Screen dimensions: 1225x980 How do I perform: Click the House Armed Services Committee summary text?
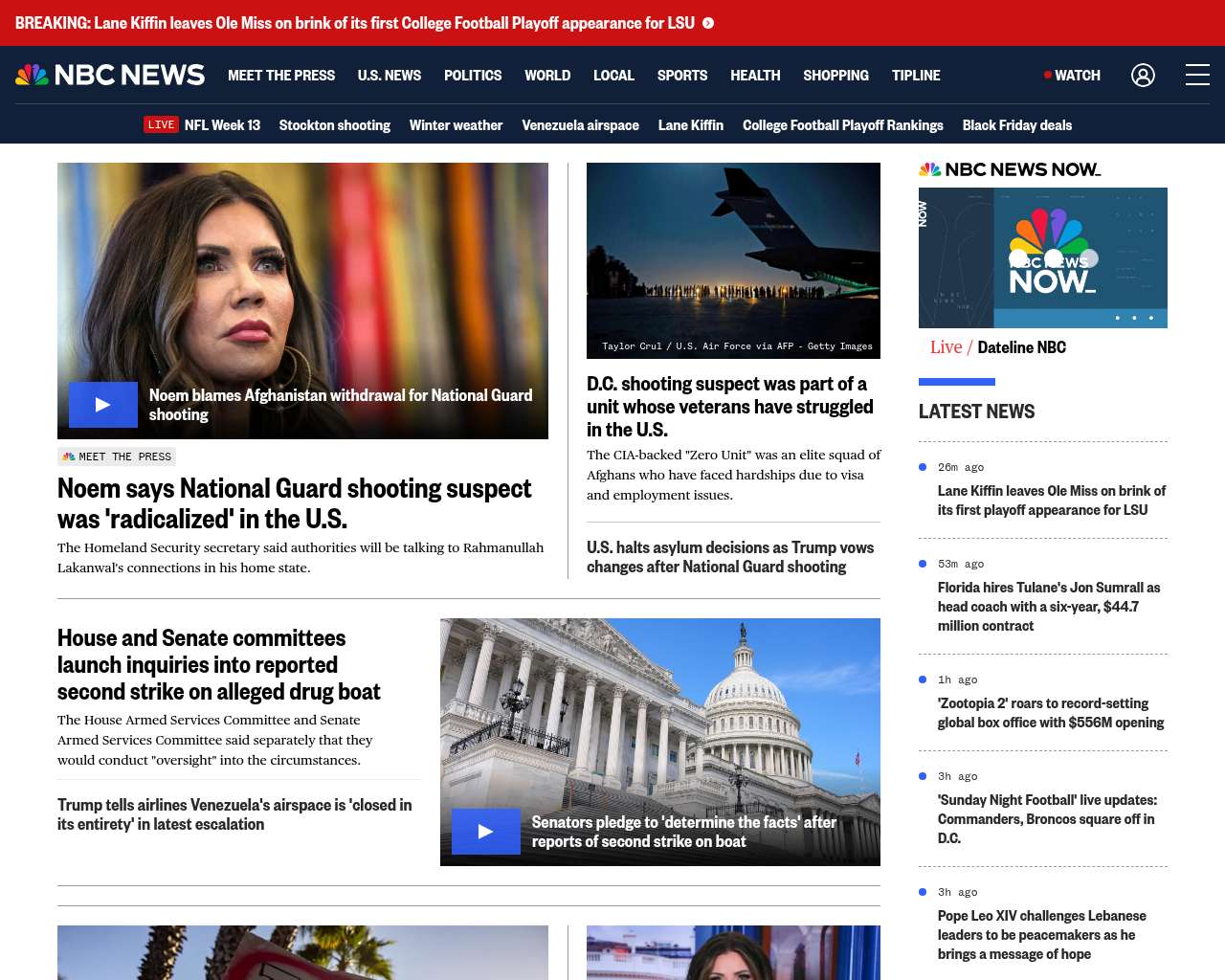[x=215, y=740]
